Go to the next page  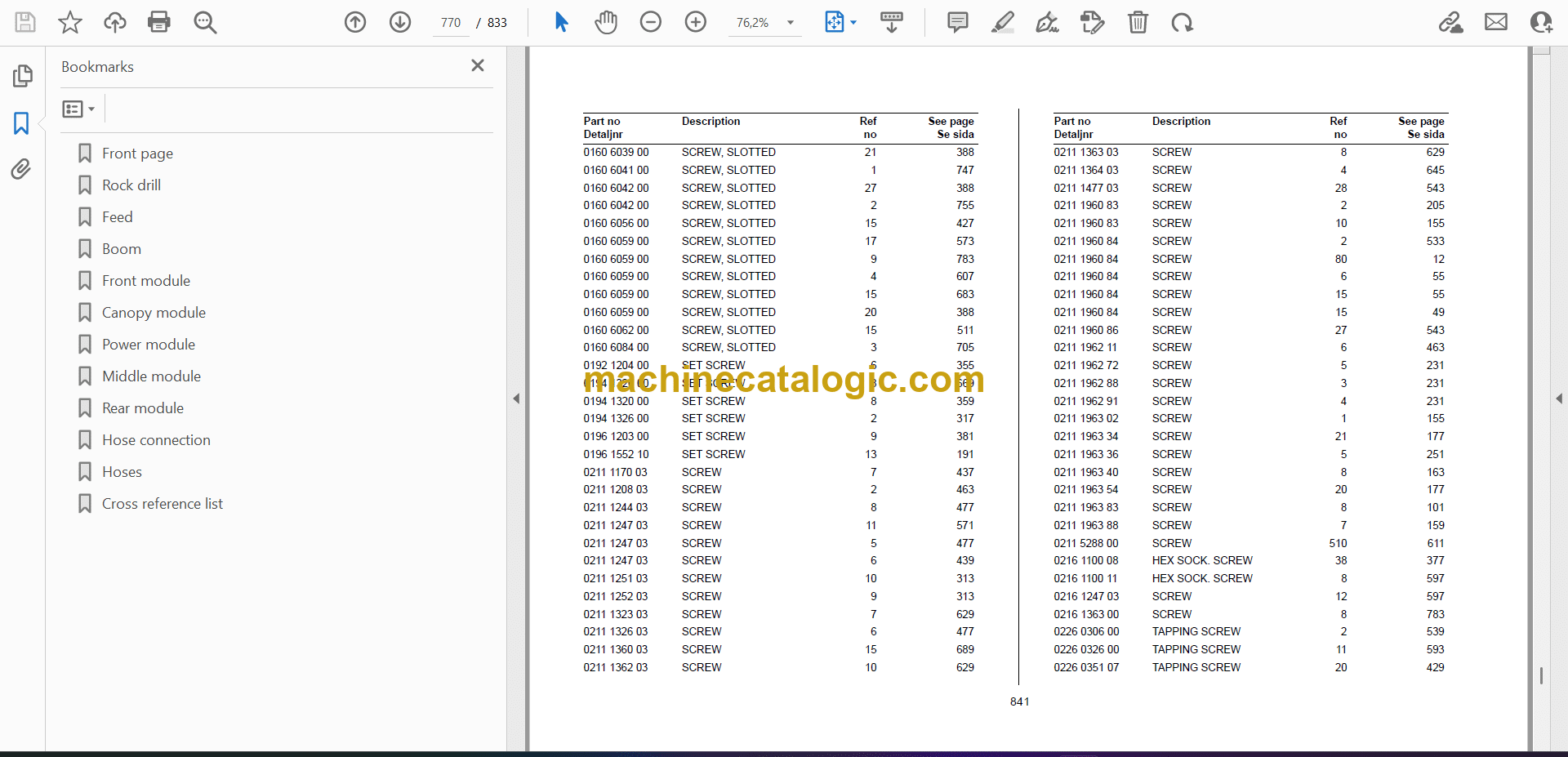[x=400, y=22]
